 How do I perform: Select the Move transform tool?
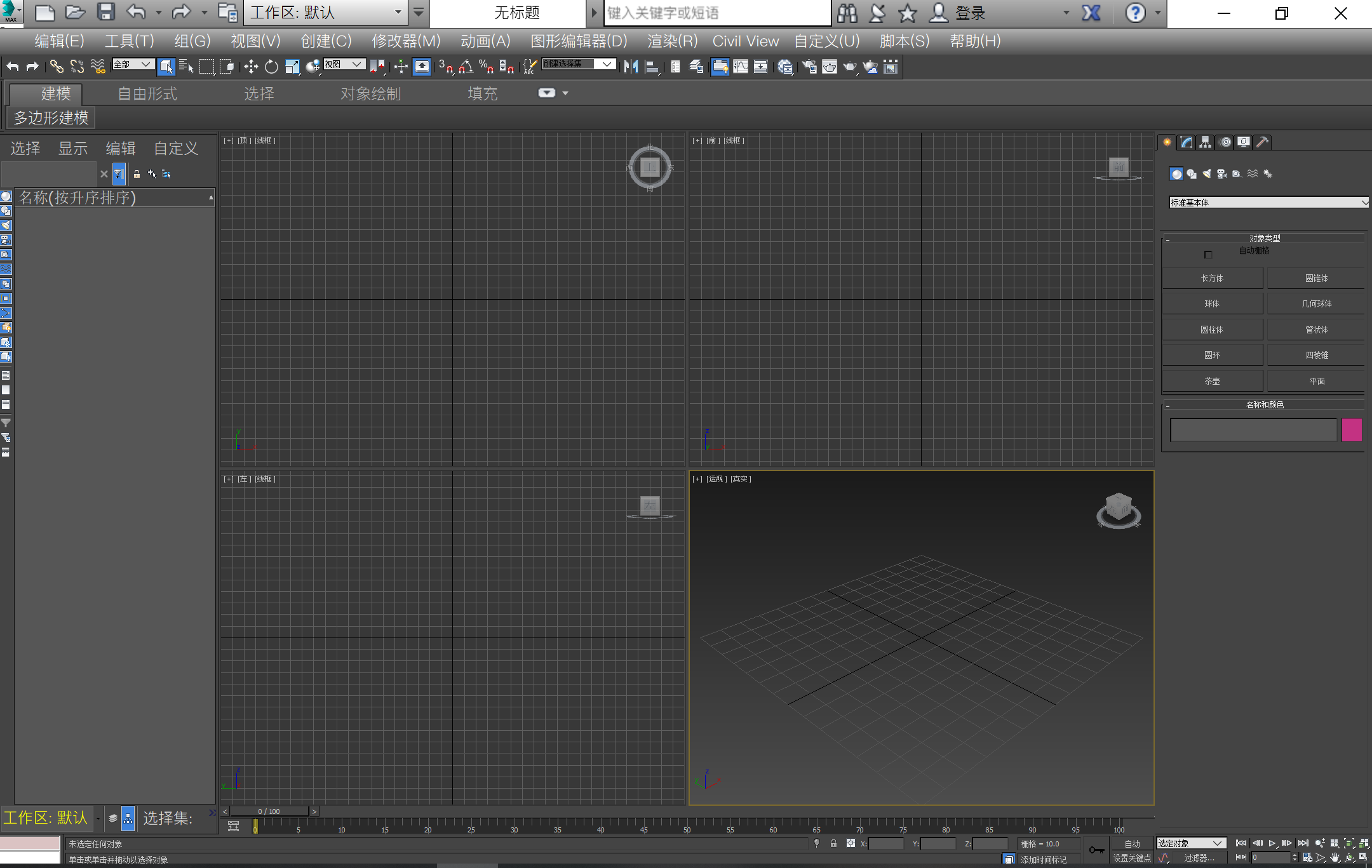click(251, 67)
